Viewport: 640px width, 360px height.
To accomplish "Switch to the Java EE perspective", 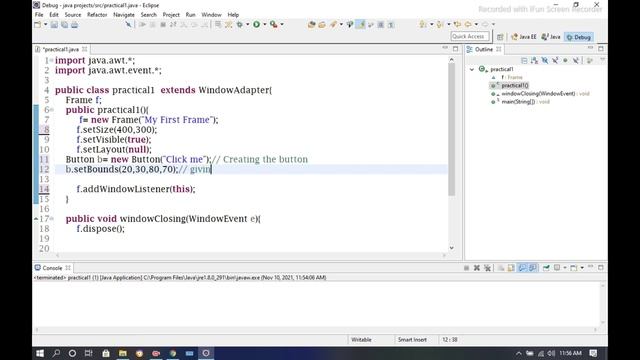I will point(524,37).
